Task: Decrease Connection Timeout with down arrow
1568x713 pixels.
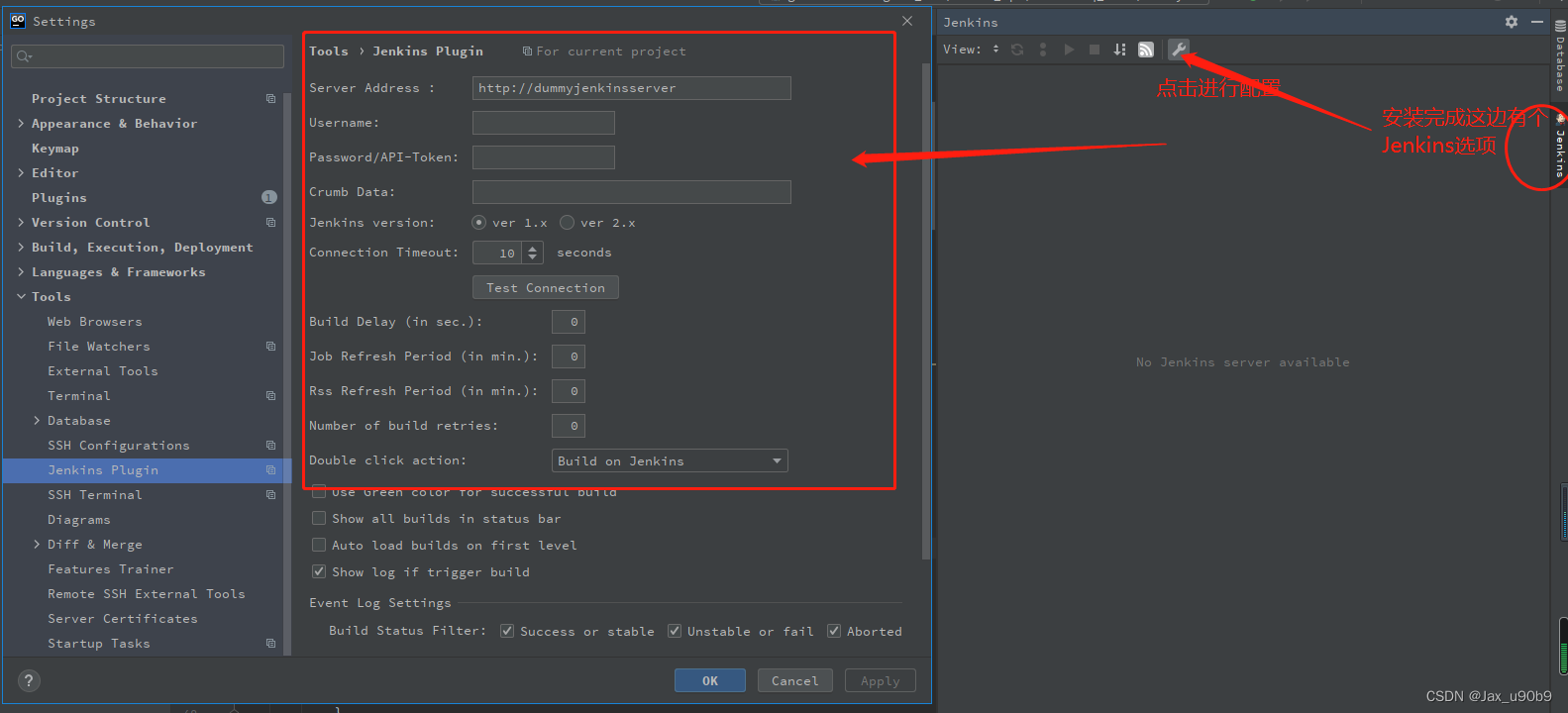Action: click(x=533, y=257)
